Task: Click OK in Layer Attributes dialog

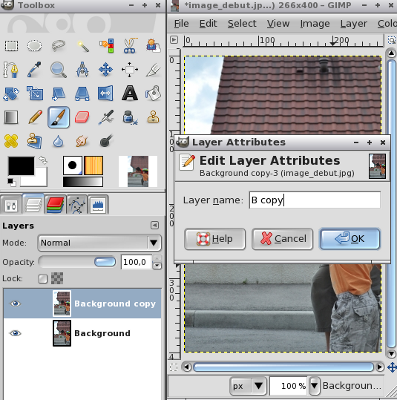Action: click(x=350, y=239)
